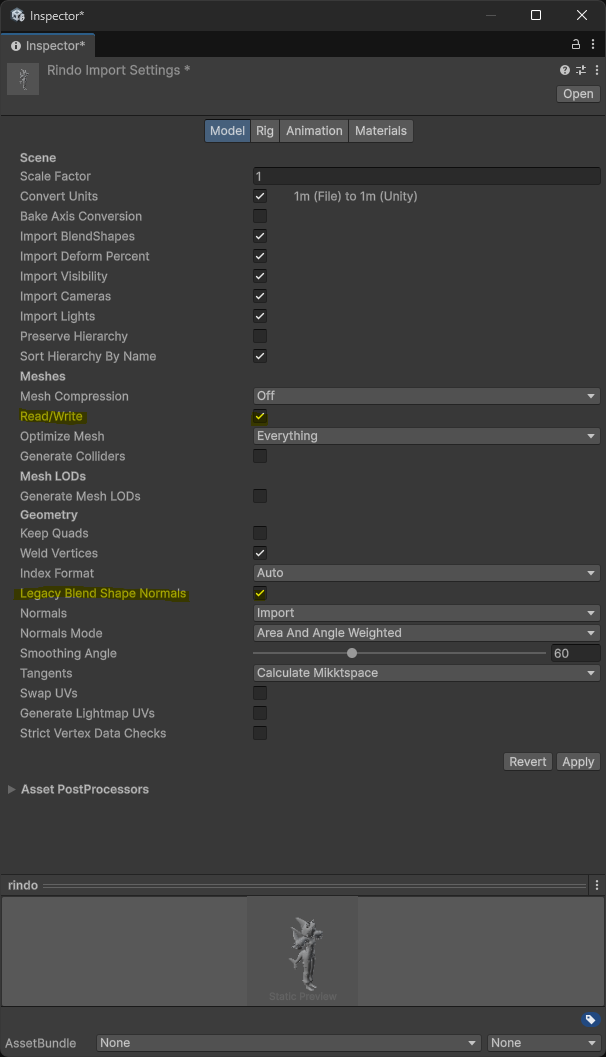Screen dimensions: 606x1057
Task: Click the Inspector lock icon
Action: point(576,45)
